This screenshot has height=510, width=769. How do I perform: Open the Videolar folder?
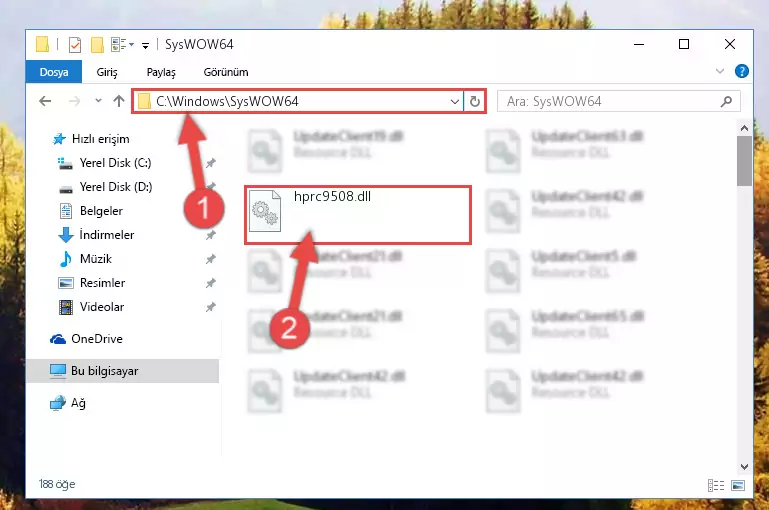102,307
